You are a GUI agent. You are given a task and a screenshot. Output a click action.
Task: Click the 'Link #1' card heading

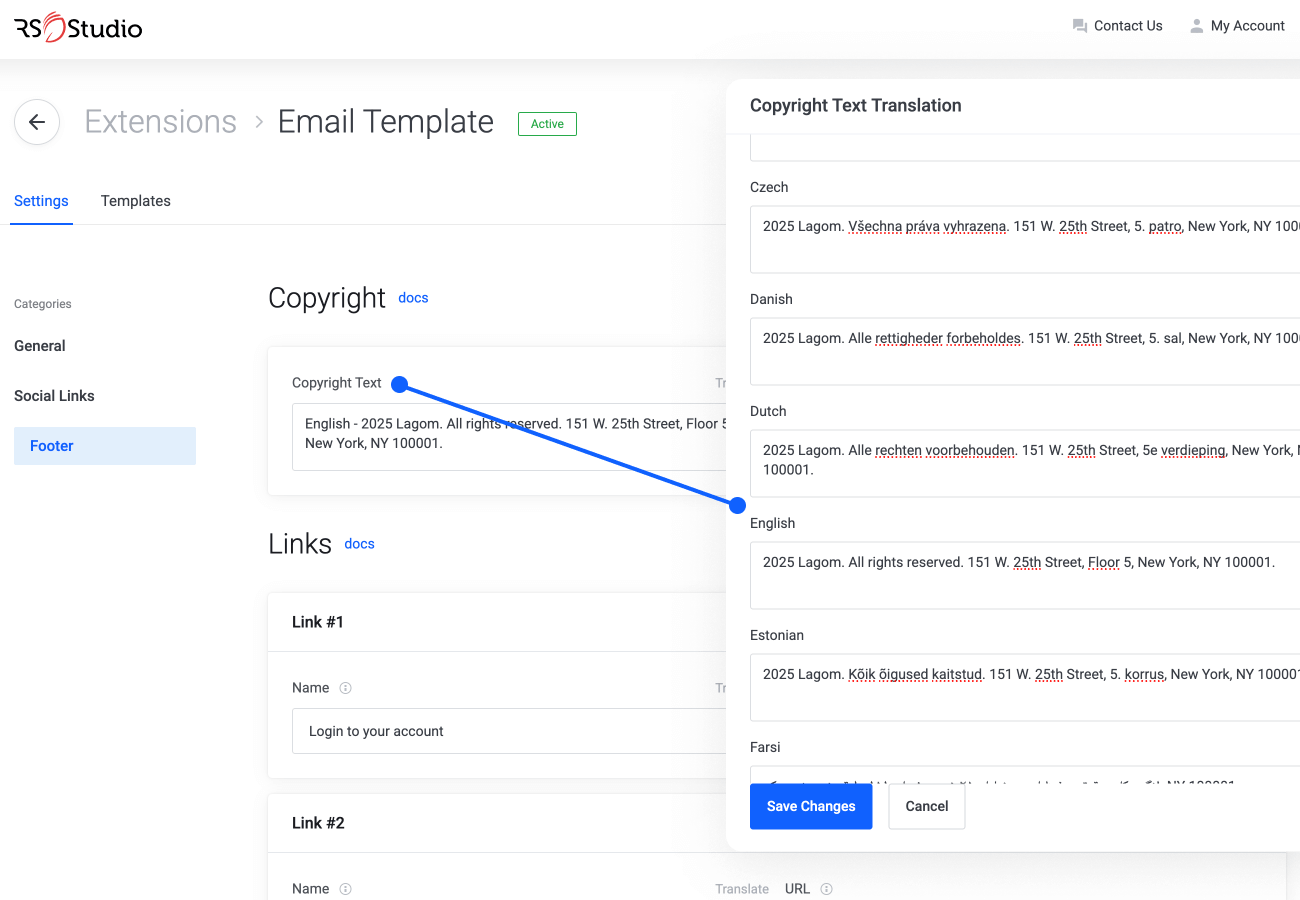318,622
